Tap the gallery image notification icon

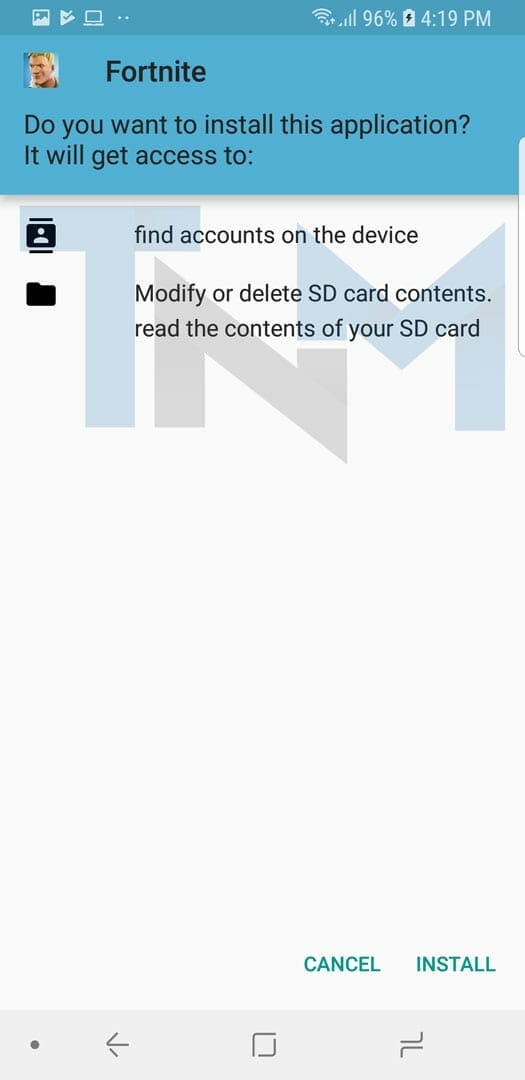41,18
